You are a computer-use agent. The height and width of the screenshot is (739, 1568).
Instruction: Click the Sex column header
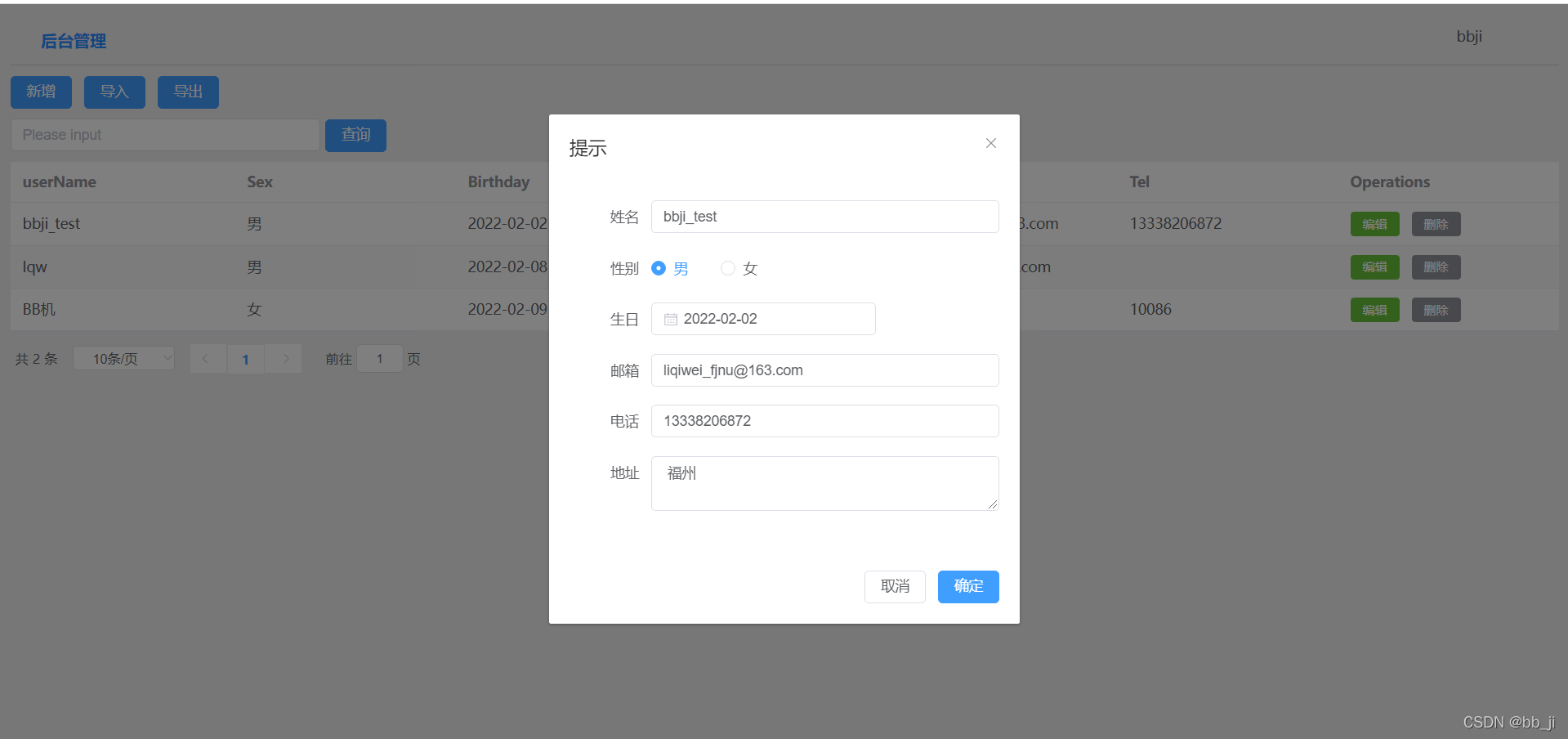[x=260, y=181]
